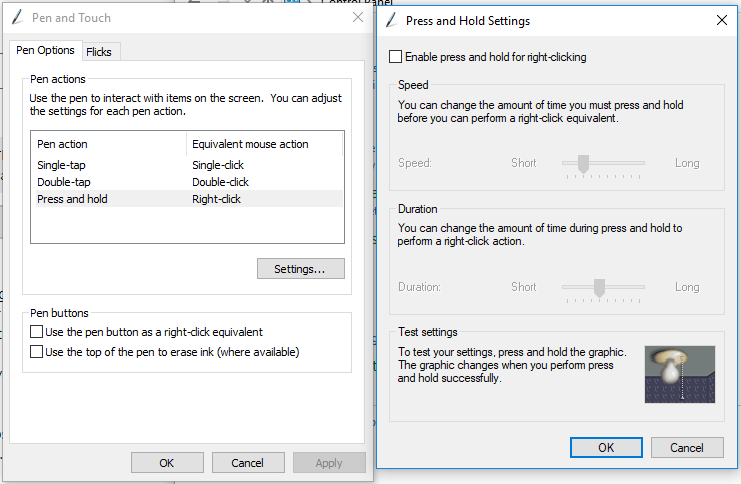
Task: Select the Press and hold action row
Action: pos(72,199)
